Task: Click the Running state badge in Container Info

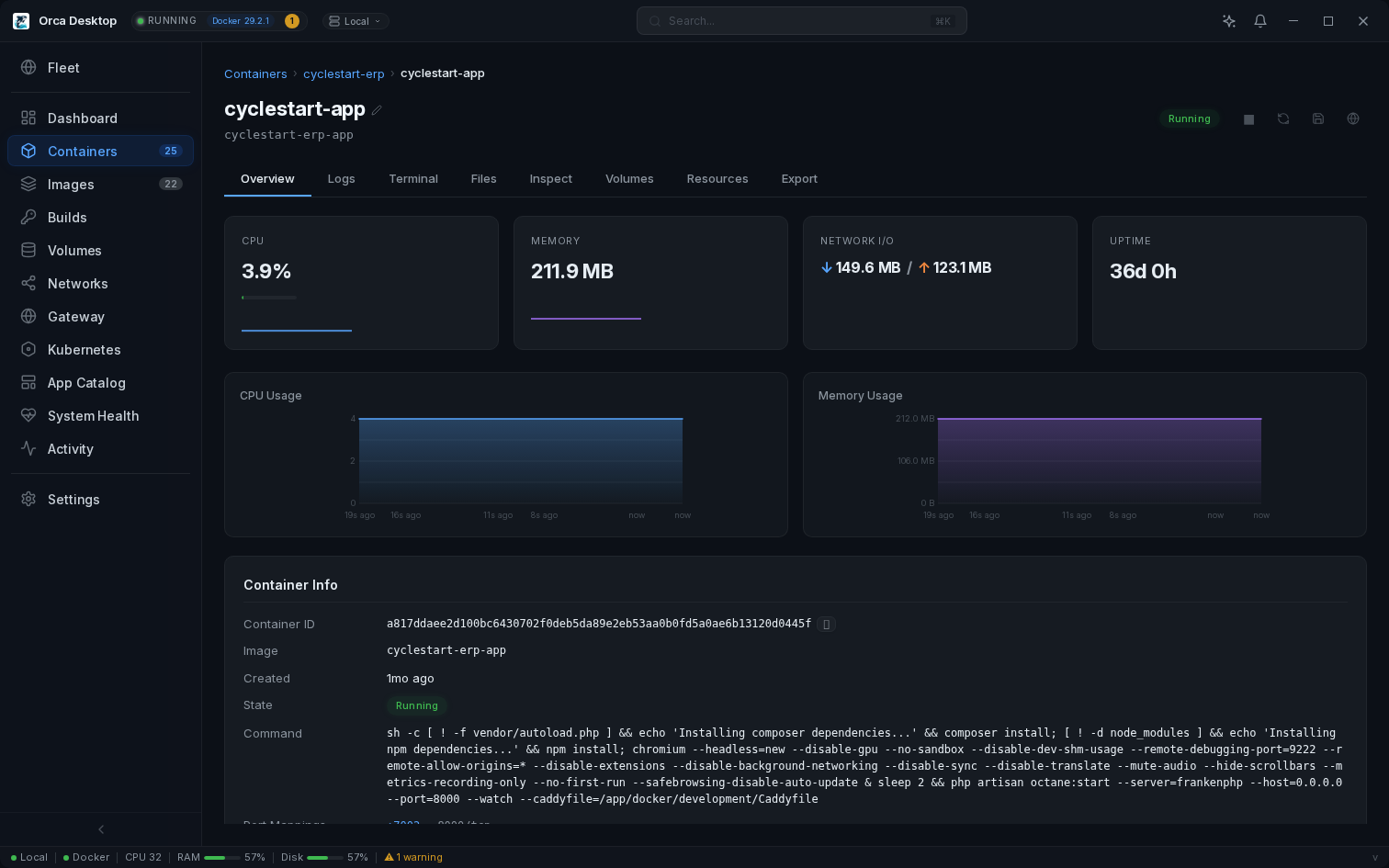Action: [417, 706]
